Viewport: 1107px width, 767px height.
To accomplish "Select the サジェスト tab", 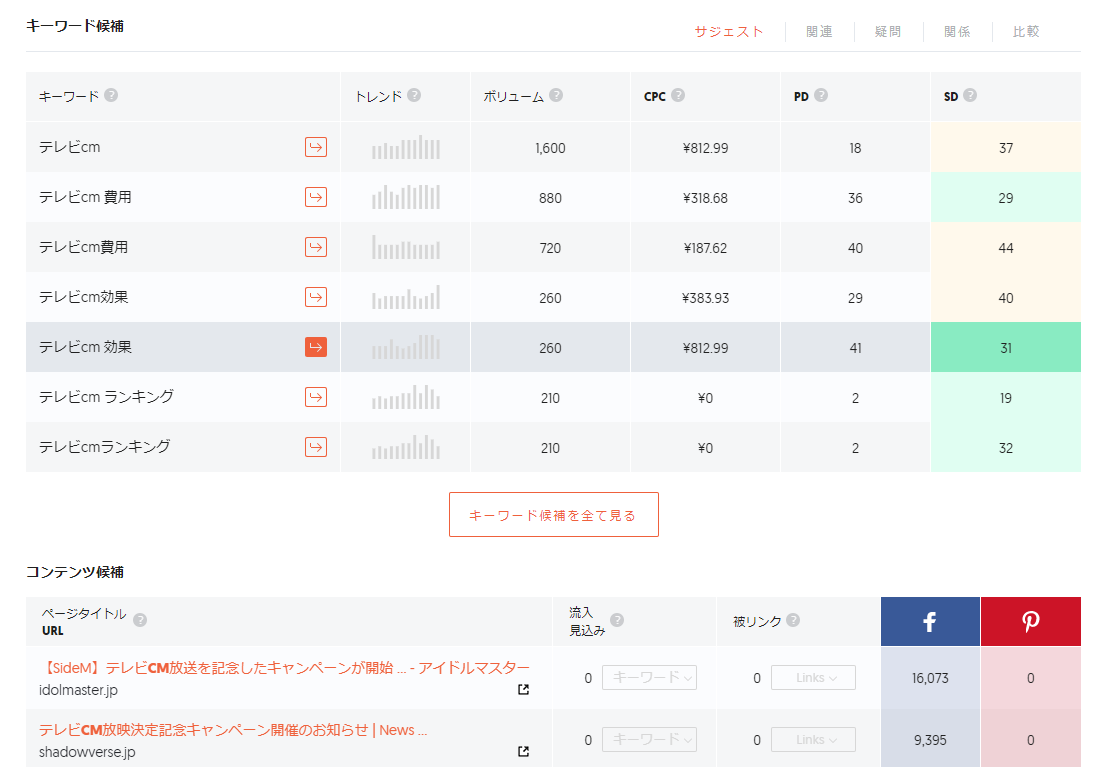I will click(x=729, y=32).
